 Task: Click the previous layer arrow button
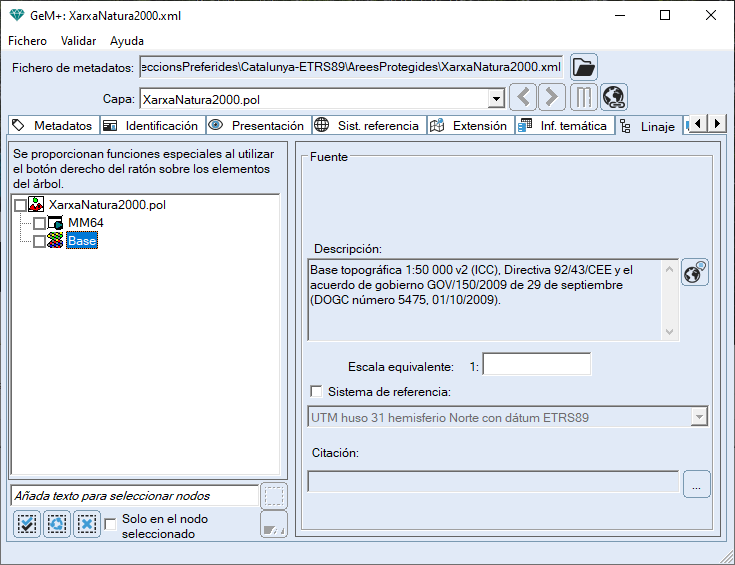pos(523,98)
